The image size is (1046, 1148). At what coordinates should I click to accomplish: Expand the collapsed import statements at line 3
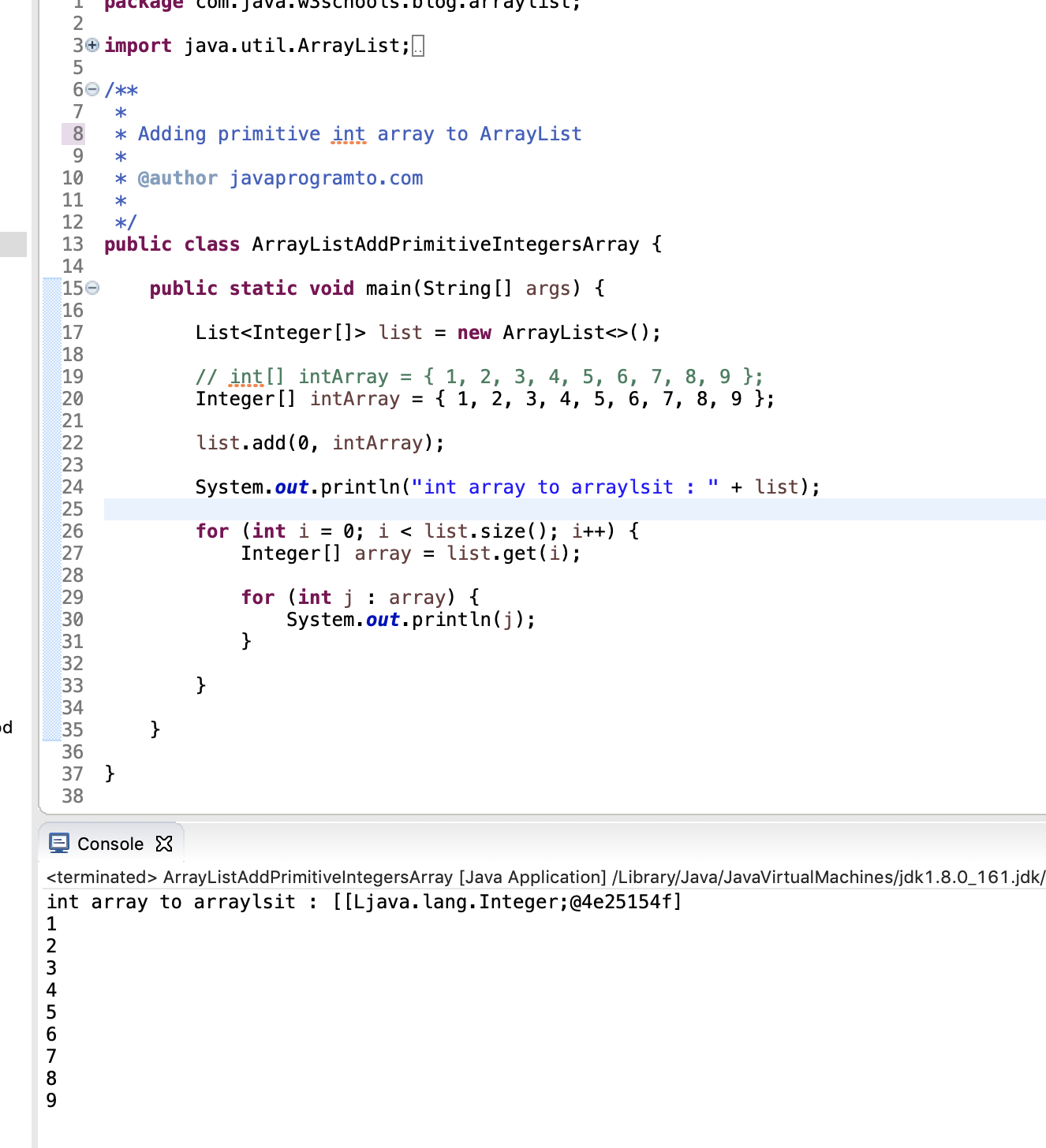[91, 45]
